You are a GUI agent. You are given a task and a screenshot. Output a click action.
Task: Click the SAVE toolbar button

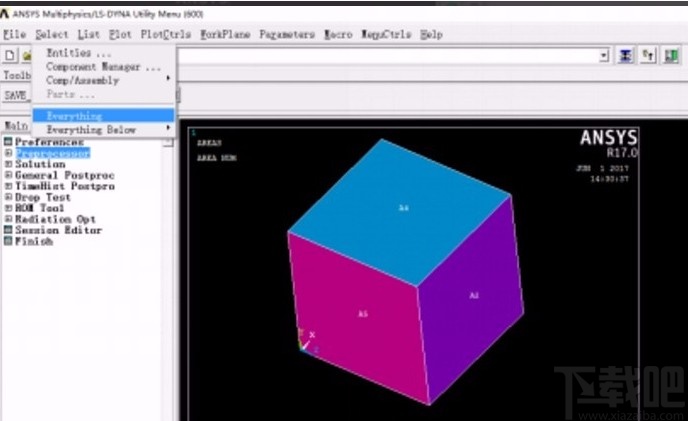[16, 95]
